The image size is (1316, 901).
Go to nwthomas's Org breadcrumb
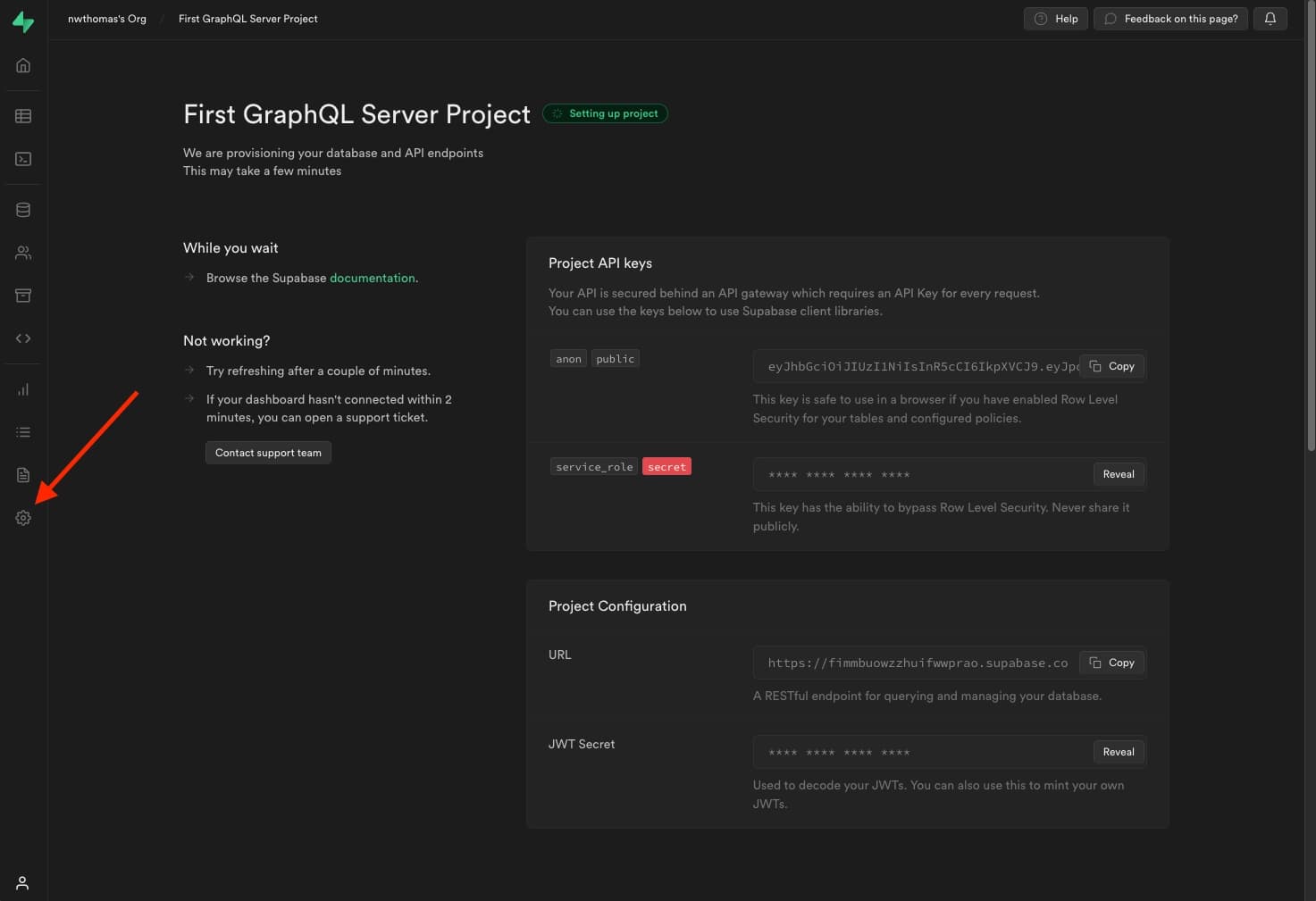[107, 19]
